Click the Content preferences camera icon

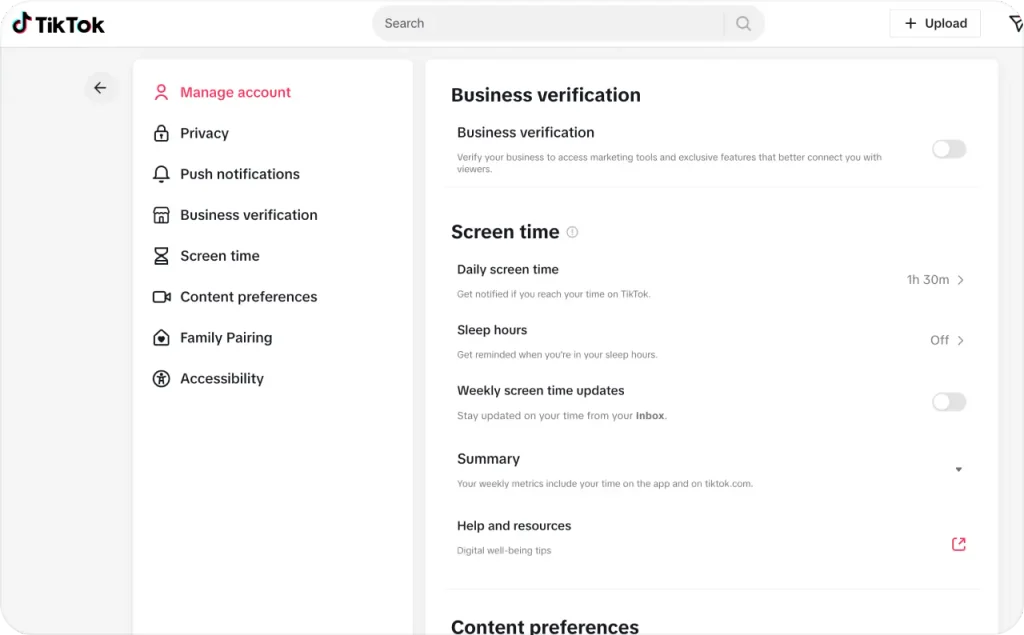click(161, 297)
